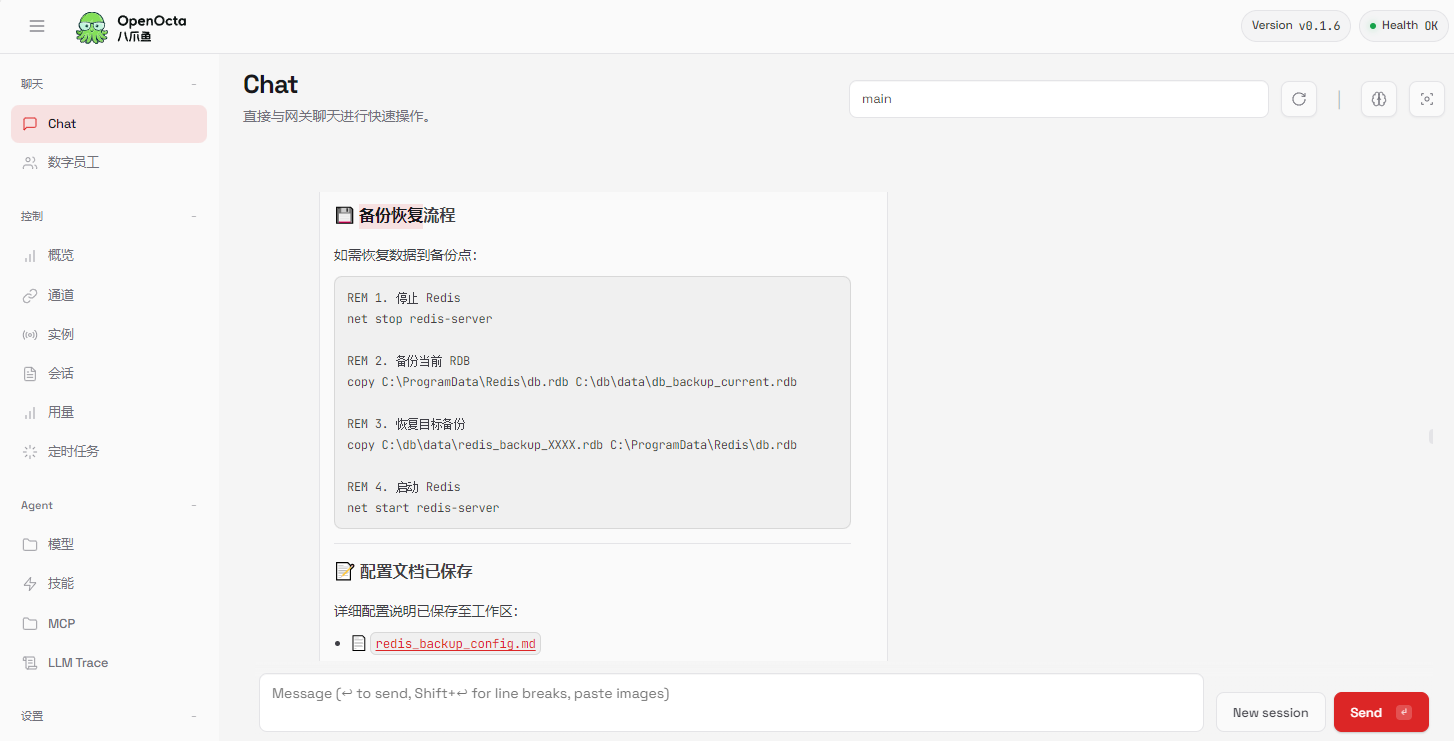Click the 'net start redis-server' code line
This screenshot has width=1454, height=741.
tap(423, 508)
